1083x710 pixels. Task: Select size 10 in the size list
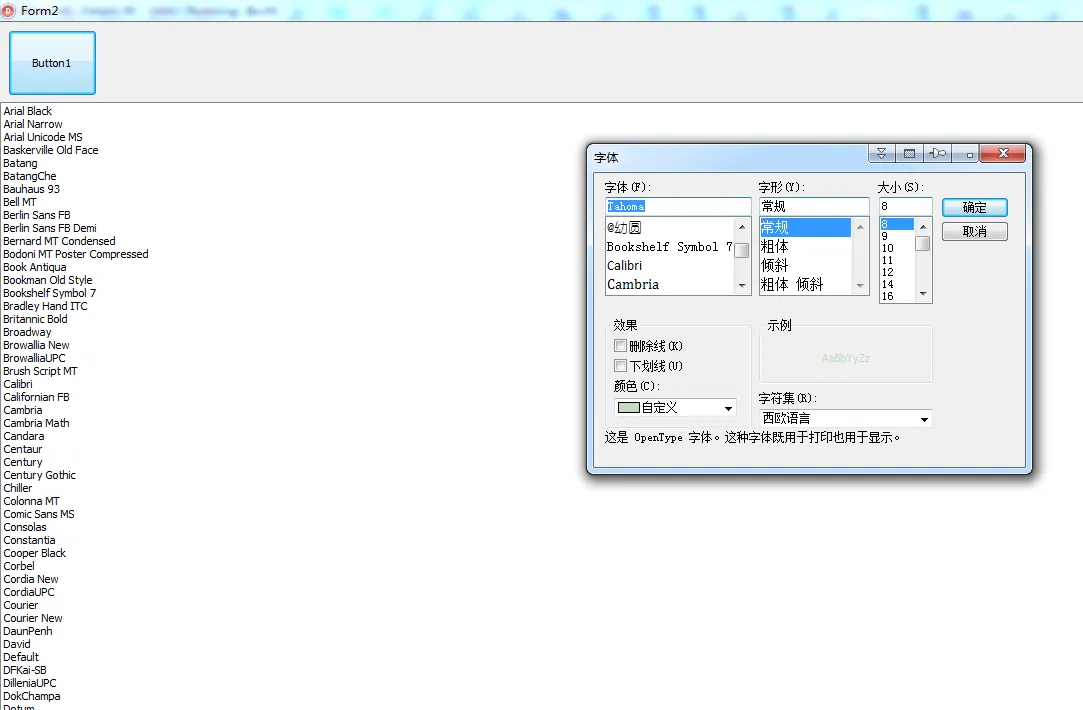[897, 248]
